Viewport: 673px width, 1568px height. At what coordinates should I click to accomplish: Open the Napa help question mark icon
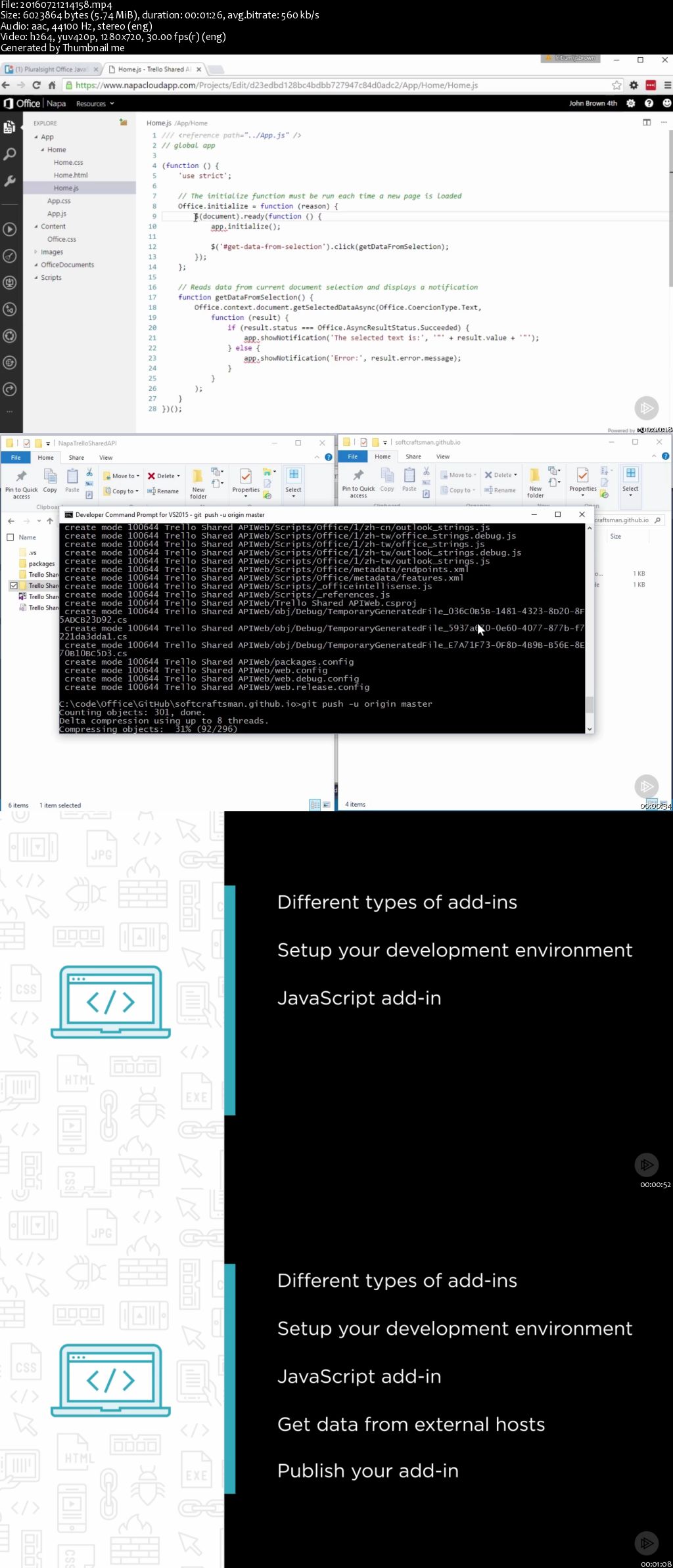coord(649,103)
